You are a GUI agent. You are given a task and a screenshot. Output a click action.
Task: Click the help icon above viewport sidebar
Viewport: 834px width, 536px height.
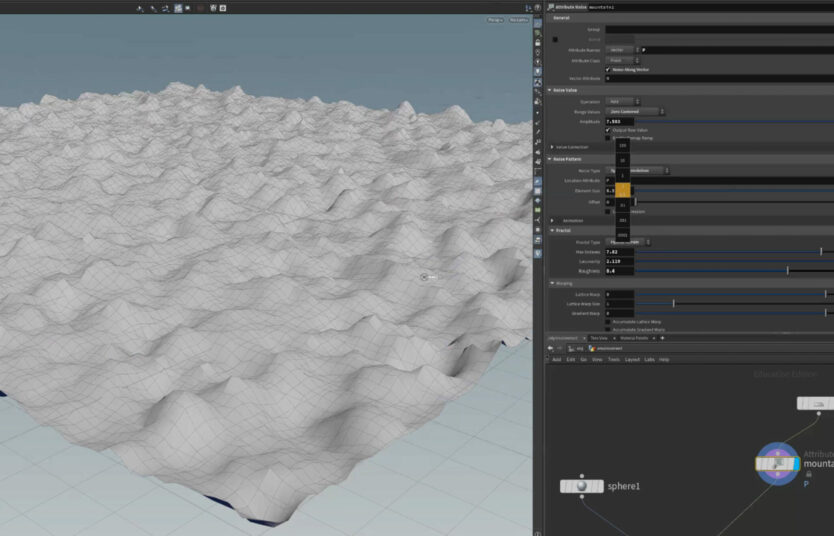click(x=538, y=7)
